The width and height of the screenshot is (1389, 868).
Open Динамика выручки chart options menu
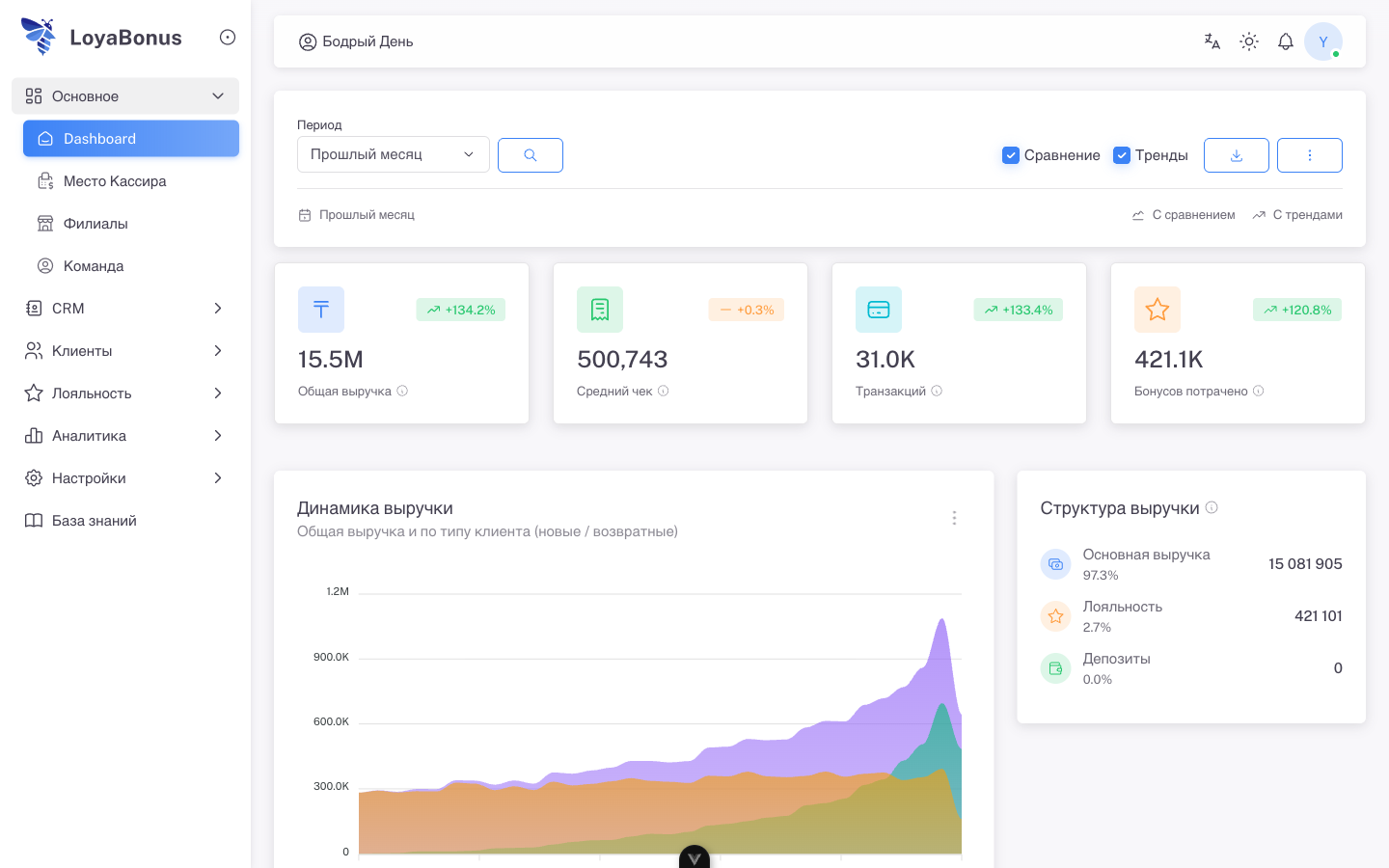click(954, 518)
